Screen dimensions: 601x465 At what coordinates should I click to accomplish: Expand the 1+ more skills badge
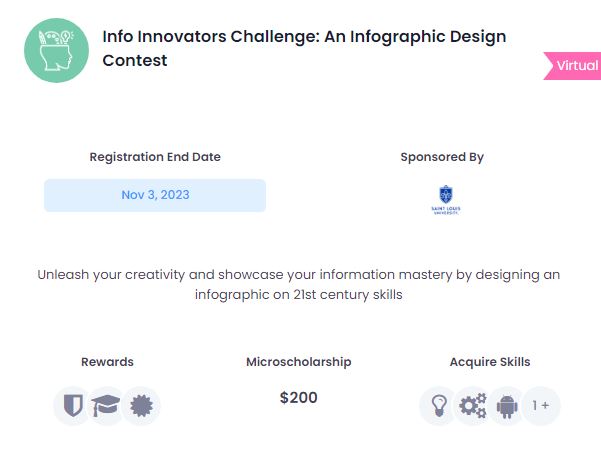tap(541, 406)
